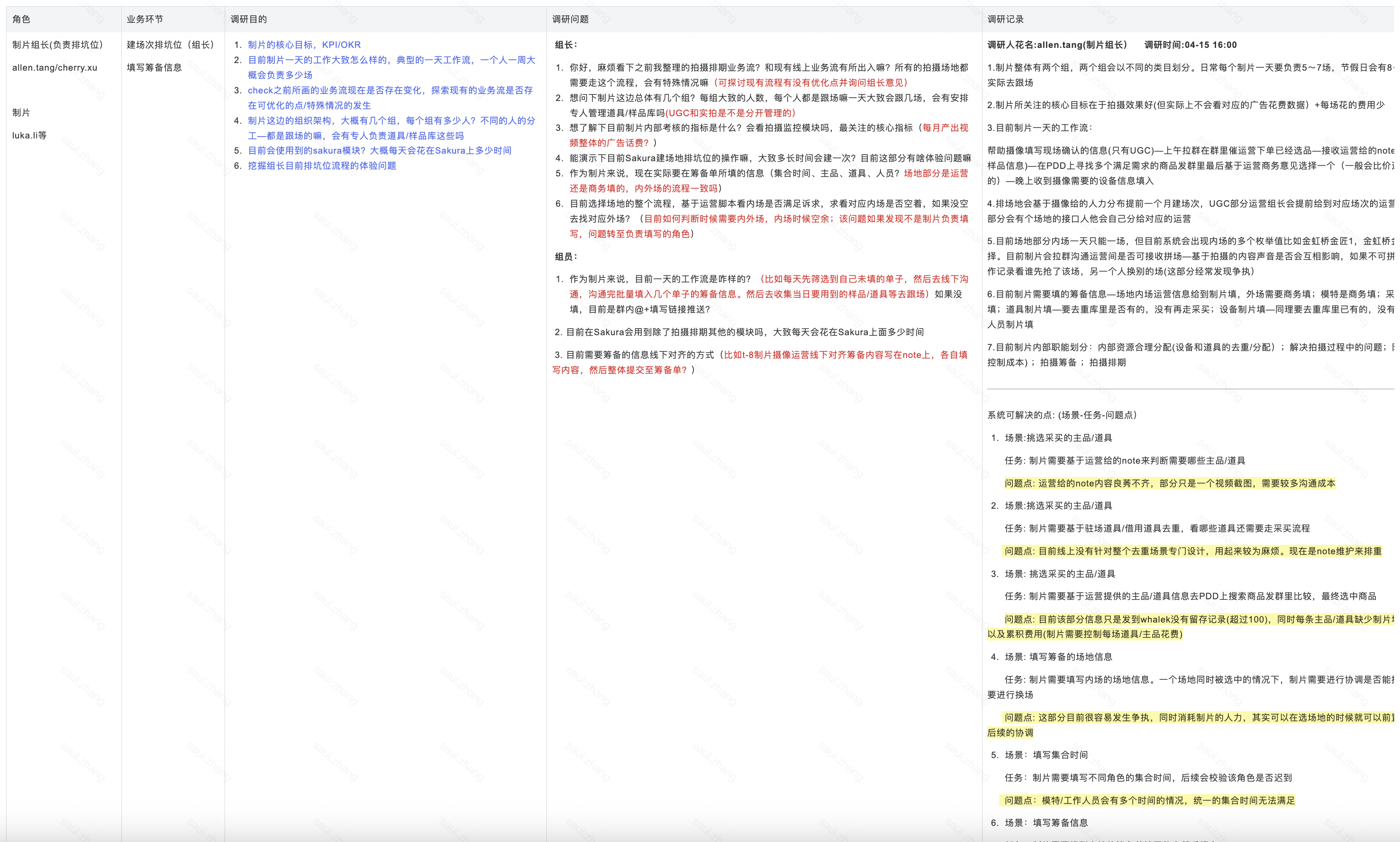Screen dimensions: 1400x842
Task: Open the blue 制片的核心目标,KPI/OKR item
Action: click(304, 45)
